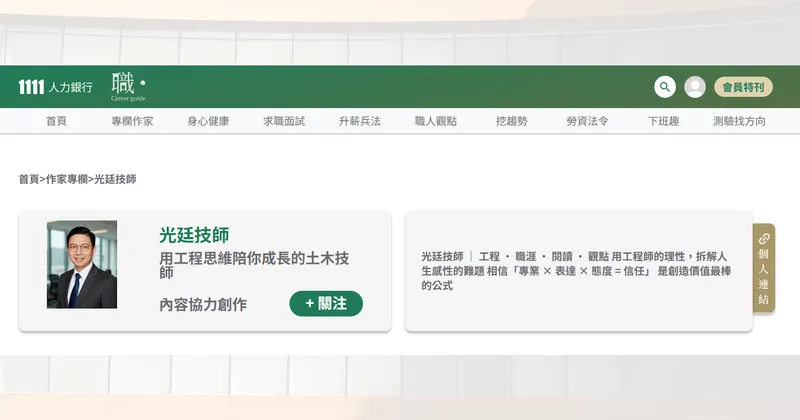Screen dimensions: 800x420
Task: Go to 勞資法令 section
Action: coord(587,121)
